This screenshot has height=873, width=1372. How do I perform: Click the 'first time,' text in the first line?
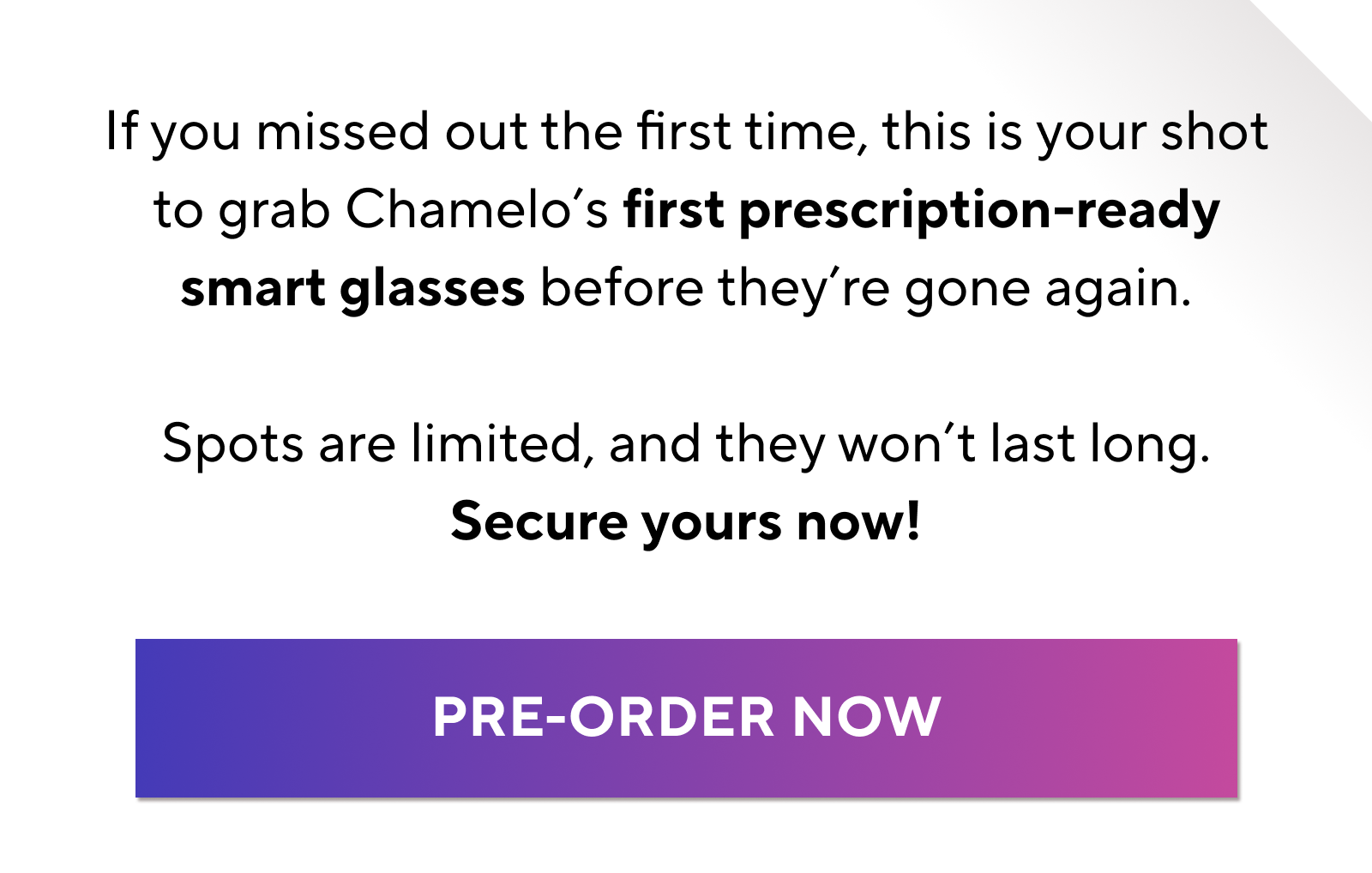[x=752, y=133]
